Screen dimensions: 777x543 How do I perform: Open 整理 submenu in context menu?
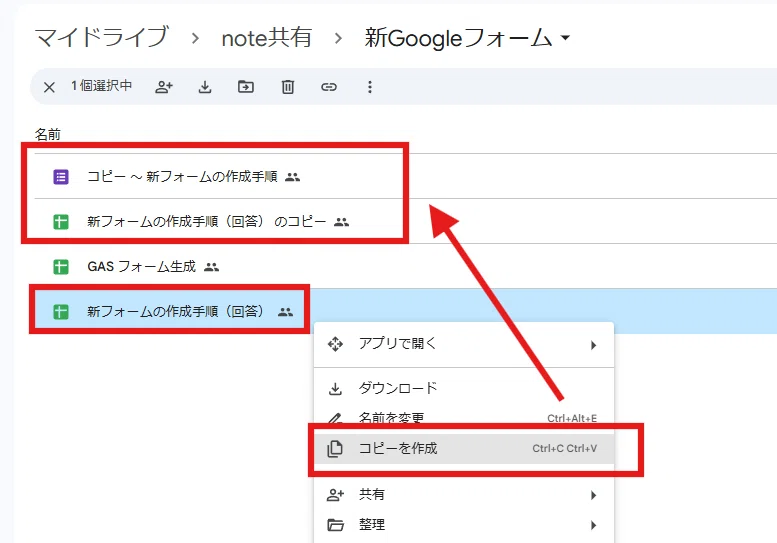[x=464, y=525]
